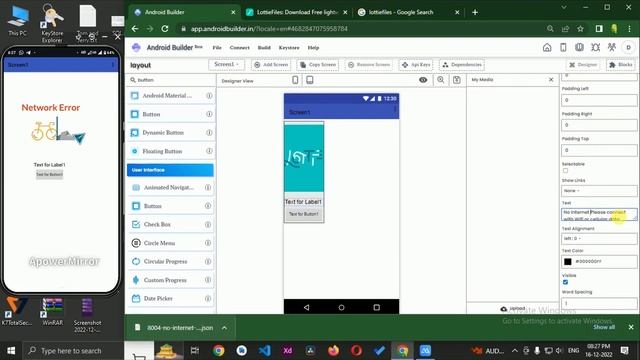Expand the downloaded json file options chevron
640x360 pixels.
[x=224, y=328]
